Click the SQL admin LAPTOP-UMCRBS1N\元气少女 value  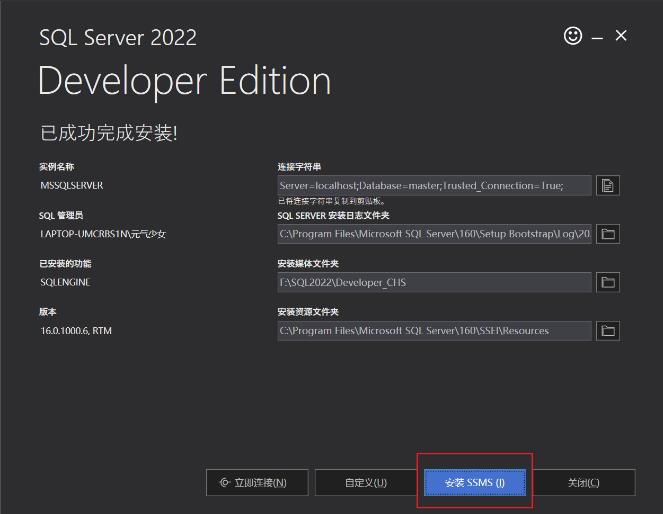tap(103, 234)
